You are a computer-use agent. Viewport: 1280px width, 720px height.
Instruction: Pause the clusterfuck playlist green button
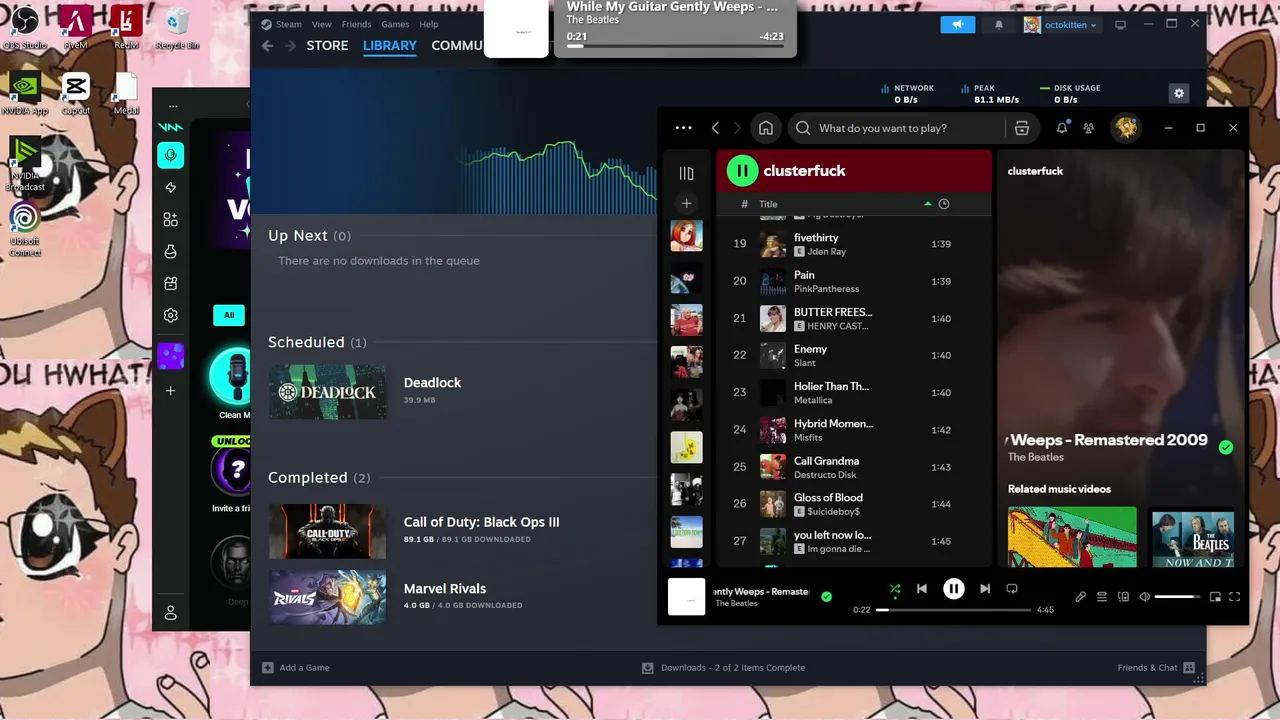[x=742, y=171]
